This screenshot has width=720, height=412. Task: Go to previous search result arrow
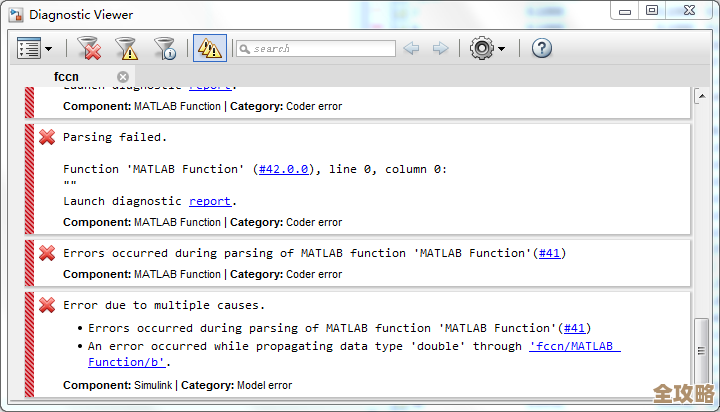[411, 48]
